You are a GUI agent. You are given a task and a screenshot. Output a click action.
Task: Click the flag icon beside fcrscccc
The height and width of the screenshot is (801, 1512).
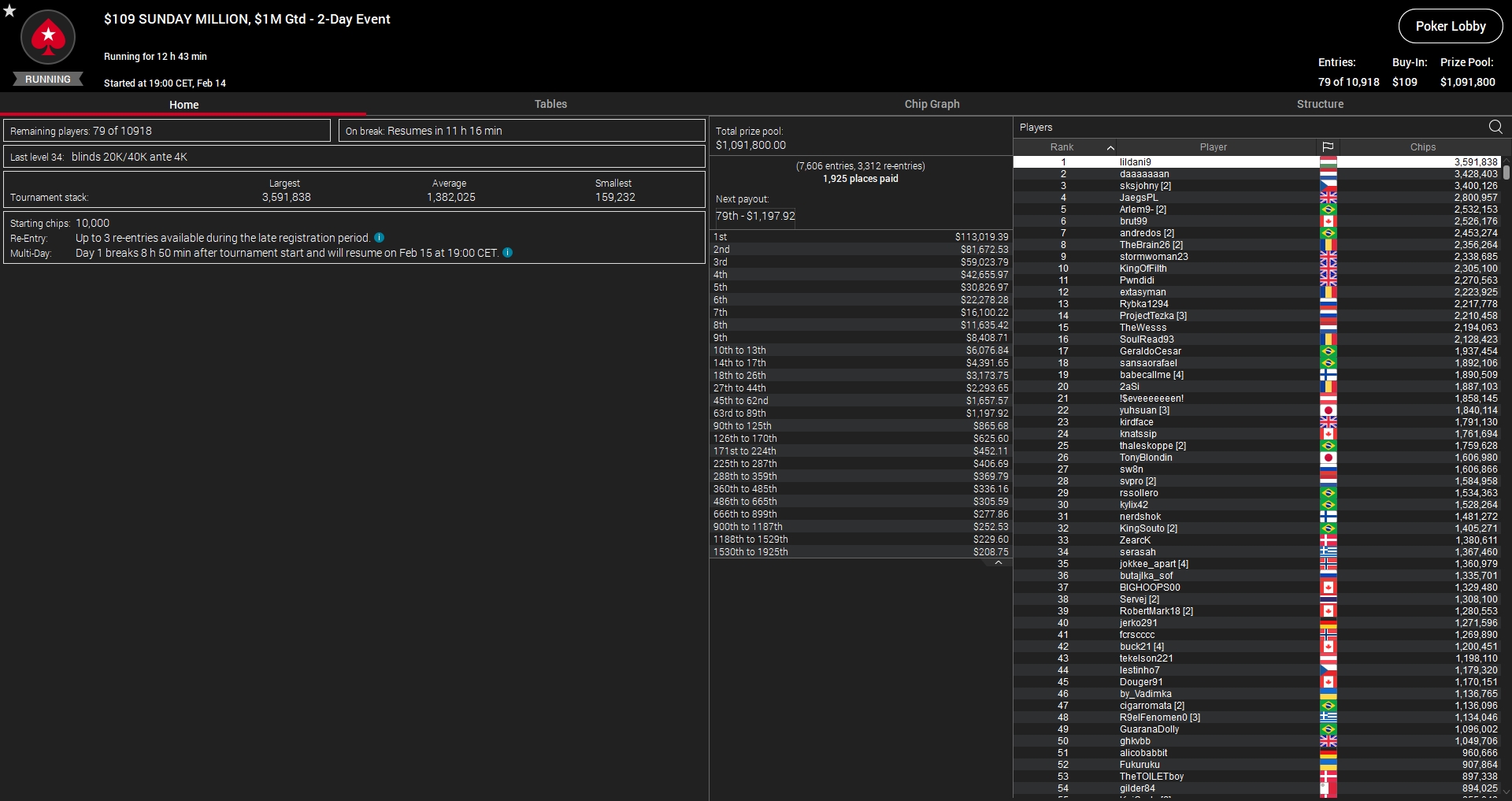click(1329, 635)
